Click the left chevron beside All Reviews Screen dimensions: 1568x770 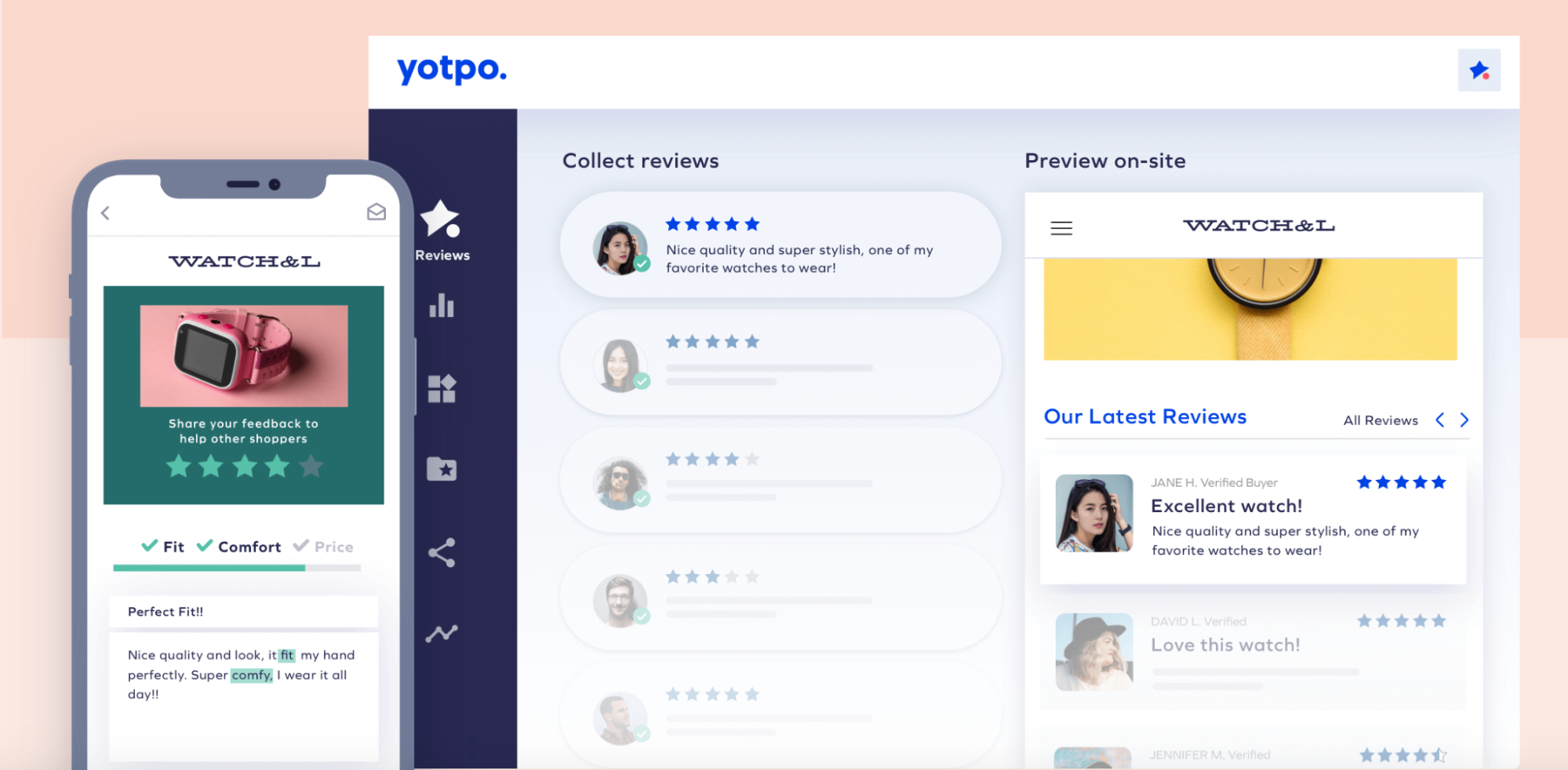(1439, 420)
